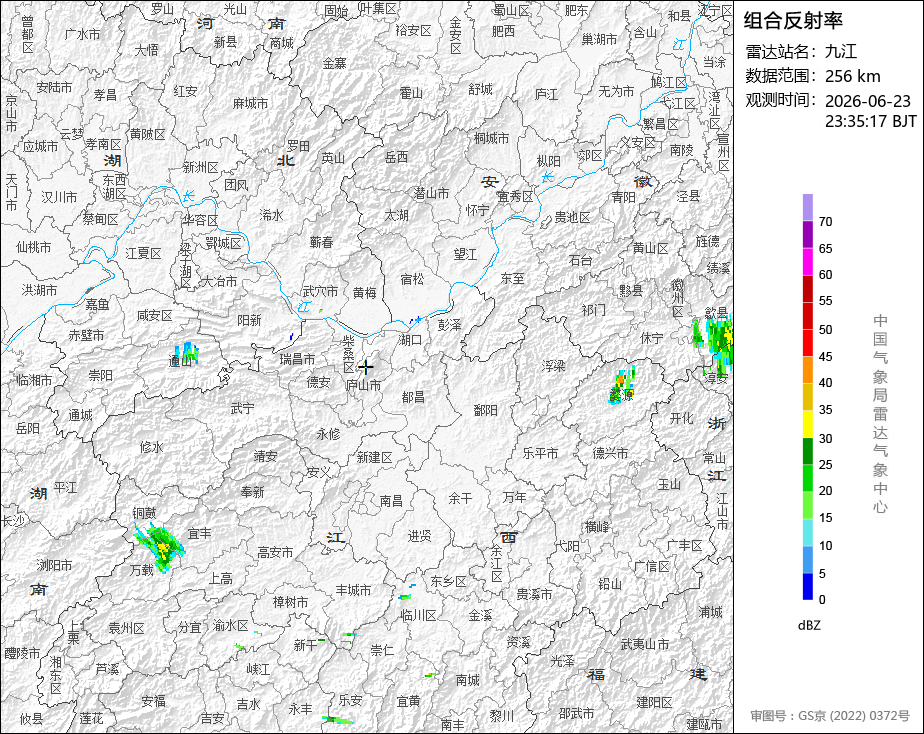Click the 贵溪市 map label
The width and height of the screenshot is (924, 734).
tap(534, 594)
